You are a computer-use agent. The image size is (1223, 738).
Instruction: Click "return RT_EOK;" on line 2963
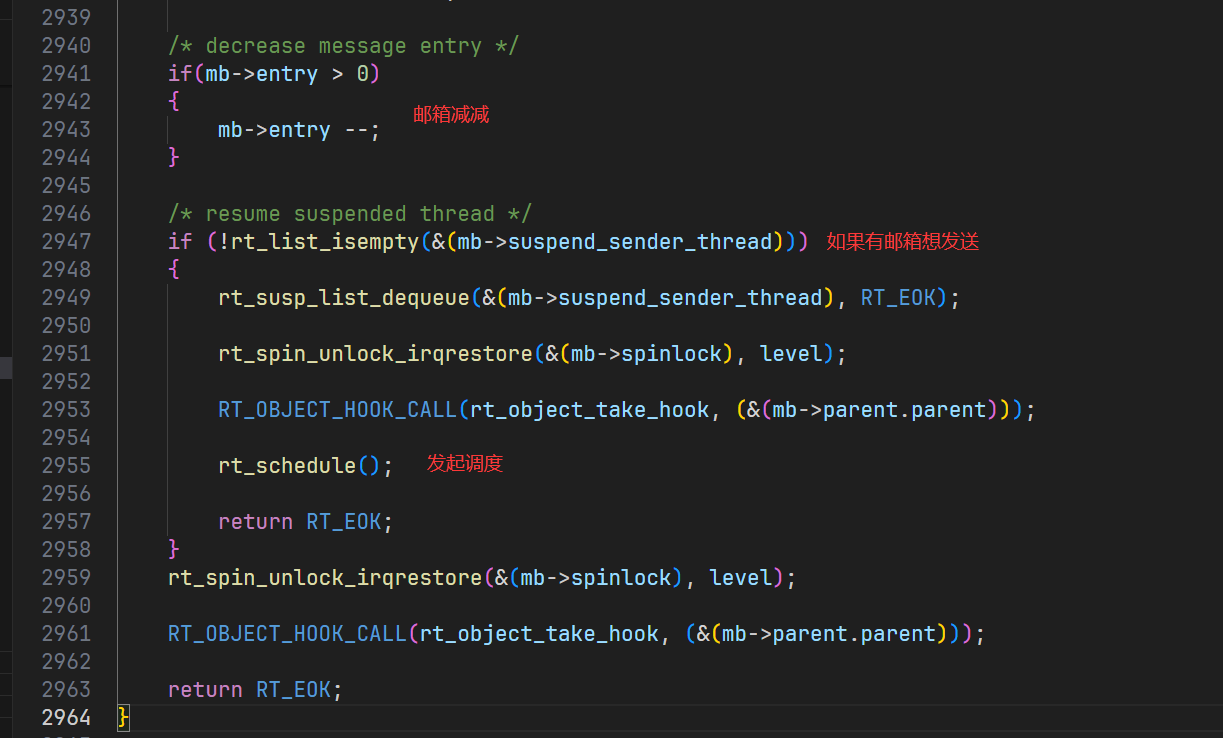pyautogui.click(x=256, y=690)
